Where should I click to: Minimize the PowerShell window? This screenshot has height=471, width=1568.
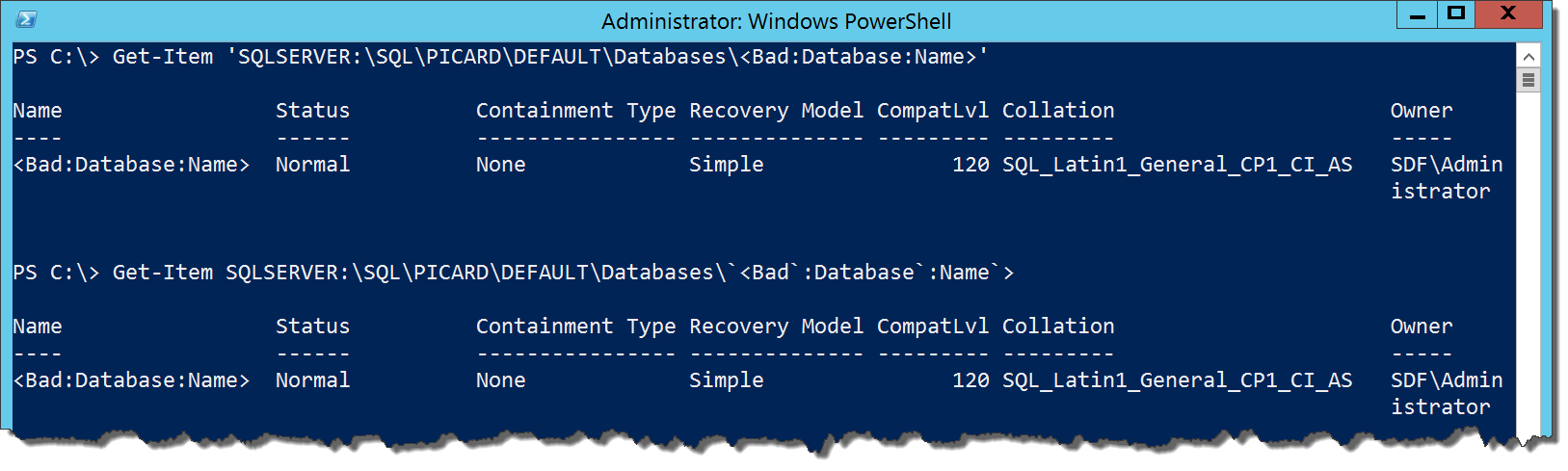1418,14
